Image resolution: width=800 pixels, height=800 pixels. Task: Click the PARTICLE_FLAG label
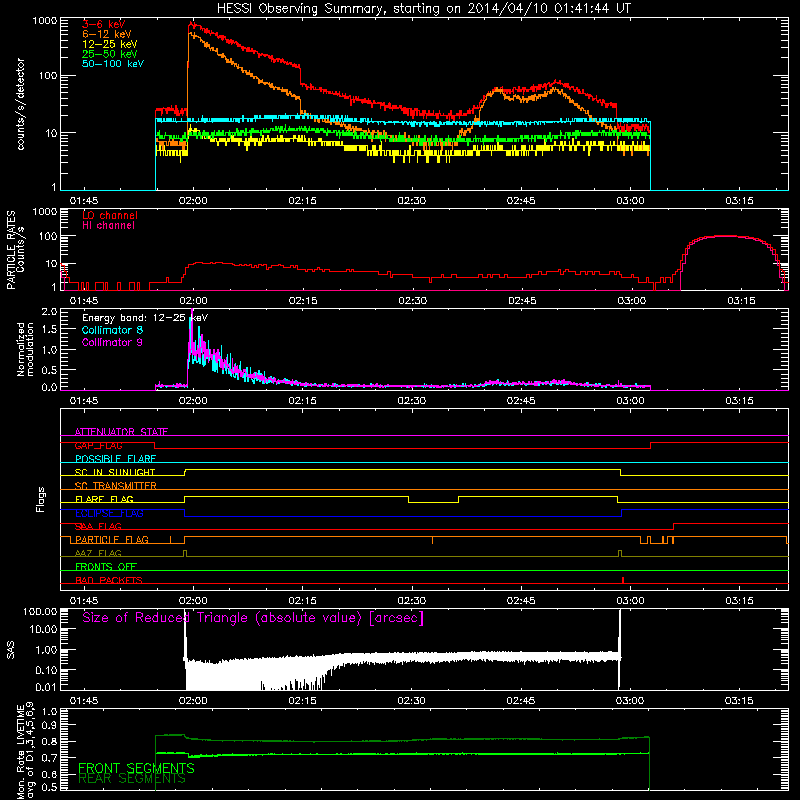(x=112, y=540)
